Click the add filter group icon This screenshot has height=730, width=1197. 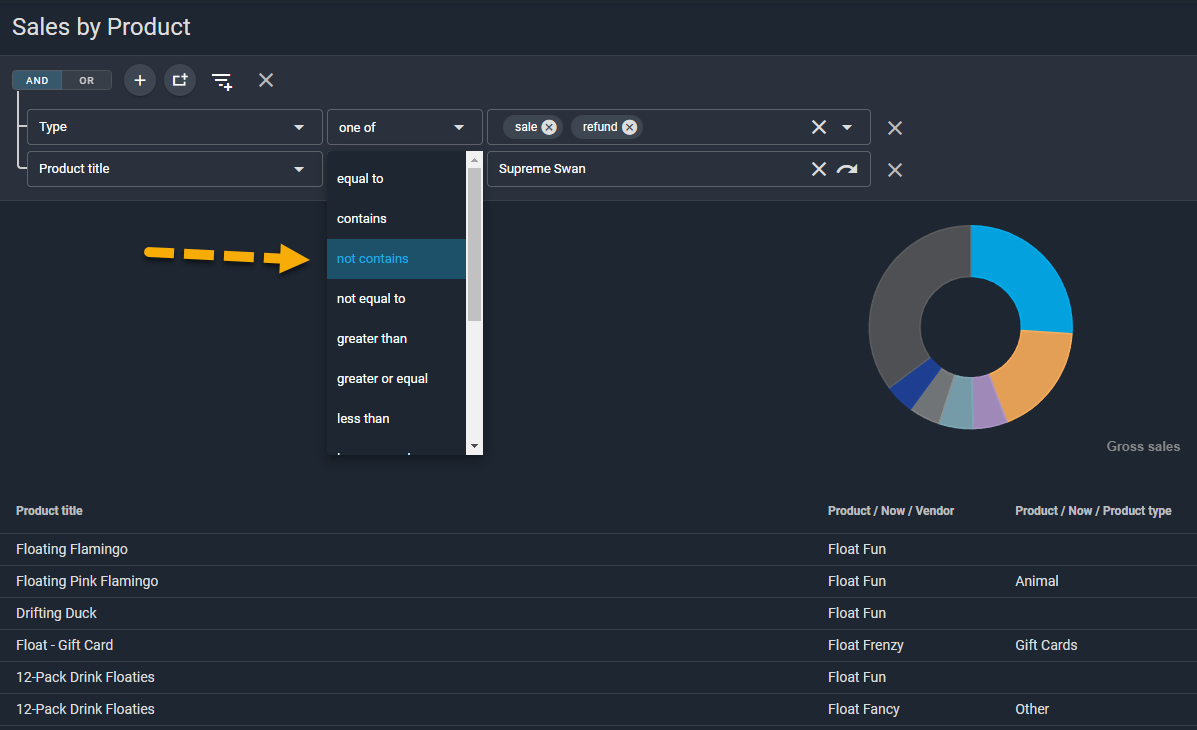[x=180, y=80]
